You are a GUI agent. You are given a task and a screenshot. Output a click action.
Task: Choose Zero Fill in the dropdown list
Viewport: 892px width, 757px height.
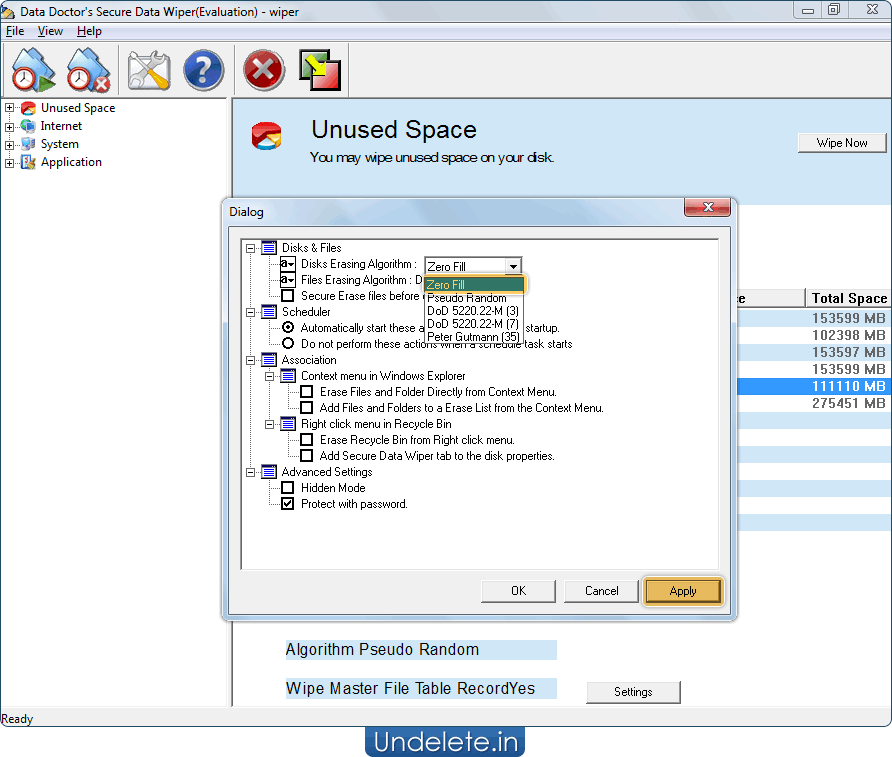point(474,284)
